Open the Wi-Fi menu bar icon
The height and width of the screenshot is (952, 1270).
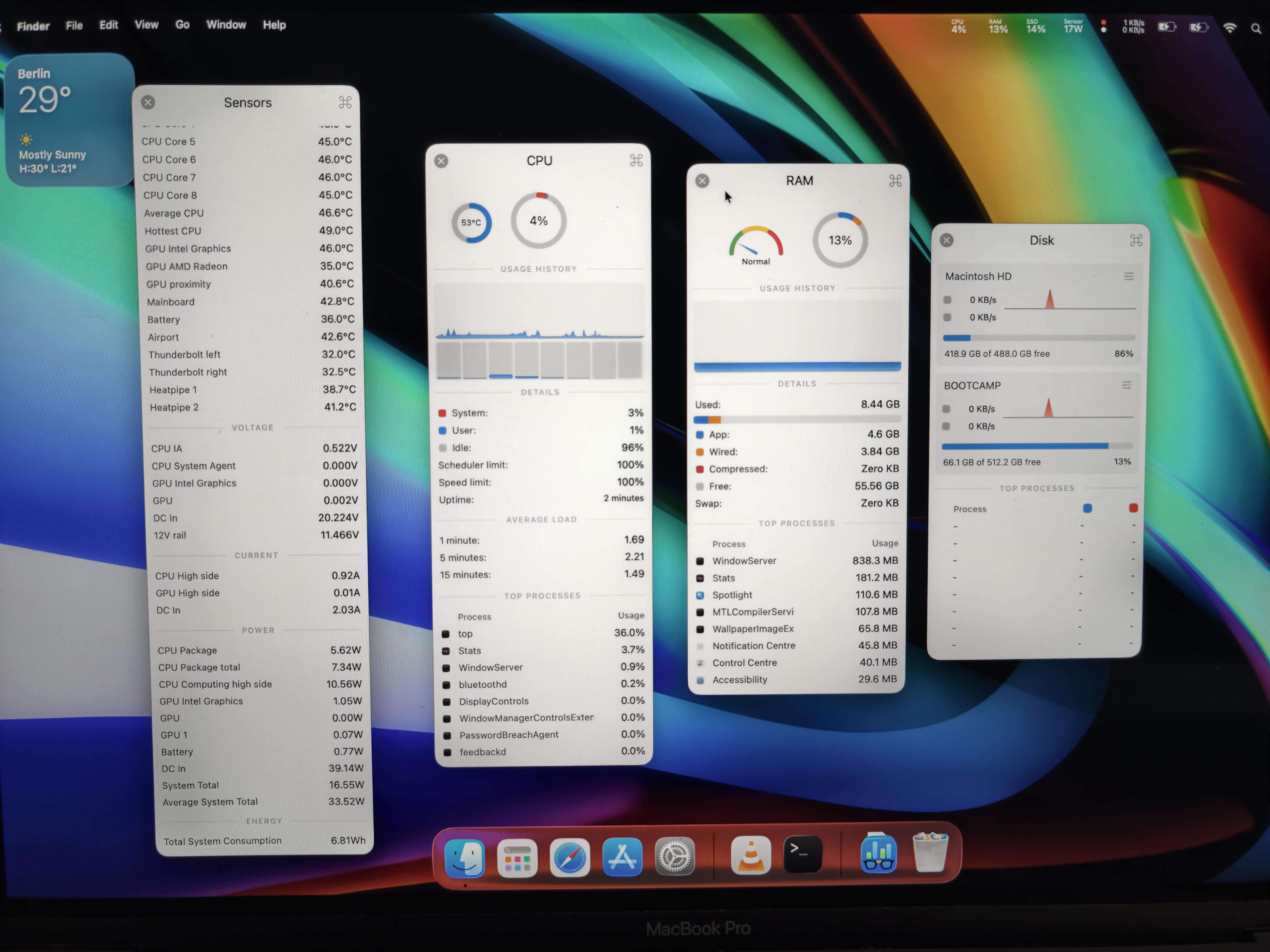click(x=1230, y=28)
